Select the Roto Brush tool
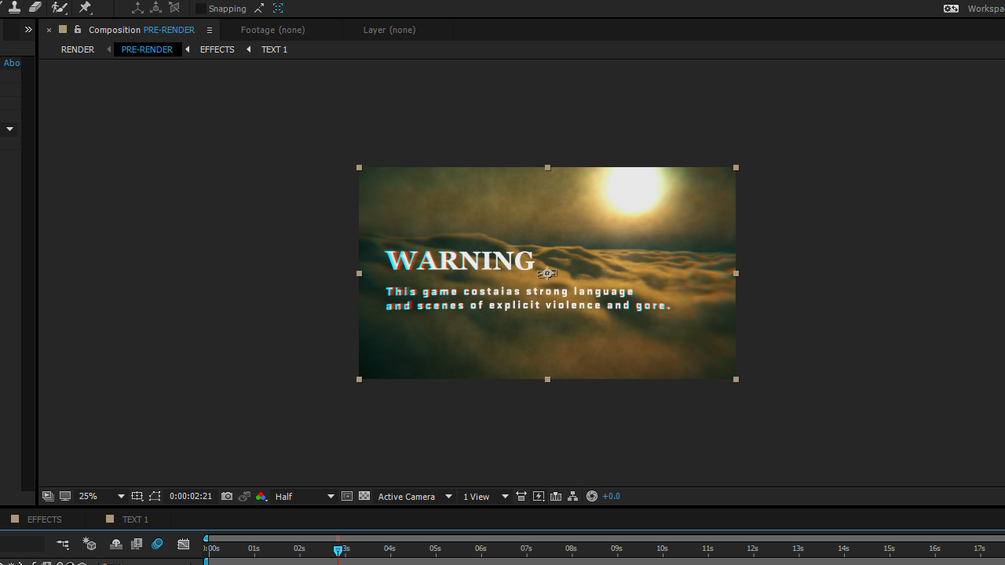Image resolution: width=1005 pixels, height=565 pixels. tap(59, 7)
